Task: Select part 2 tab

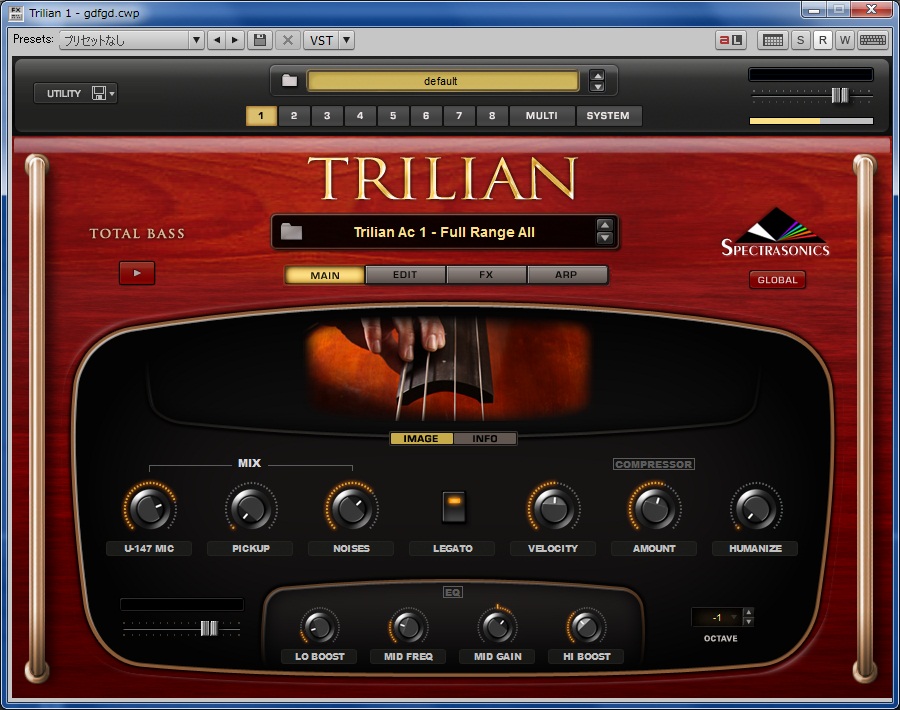Action: pyautogui.click(x=294, y=115)
